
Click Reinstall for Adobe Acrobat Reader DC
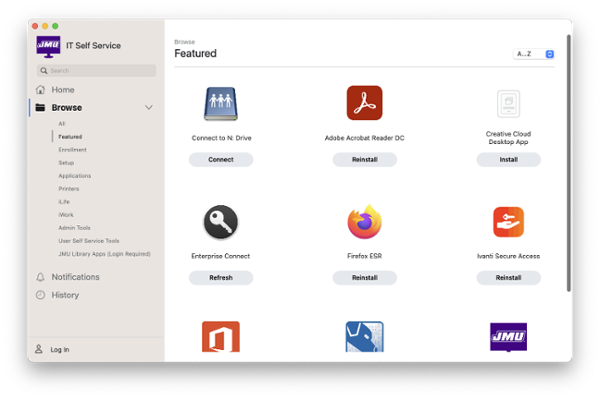(364, 160)
